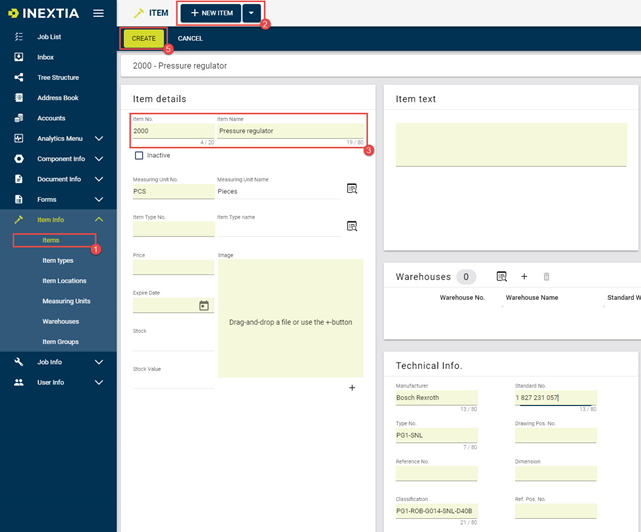Click the Reference No. field
Viewport: 641px width, 532px height.
[x=436, y=473]
